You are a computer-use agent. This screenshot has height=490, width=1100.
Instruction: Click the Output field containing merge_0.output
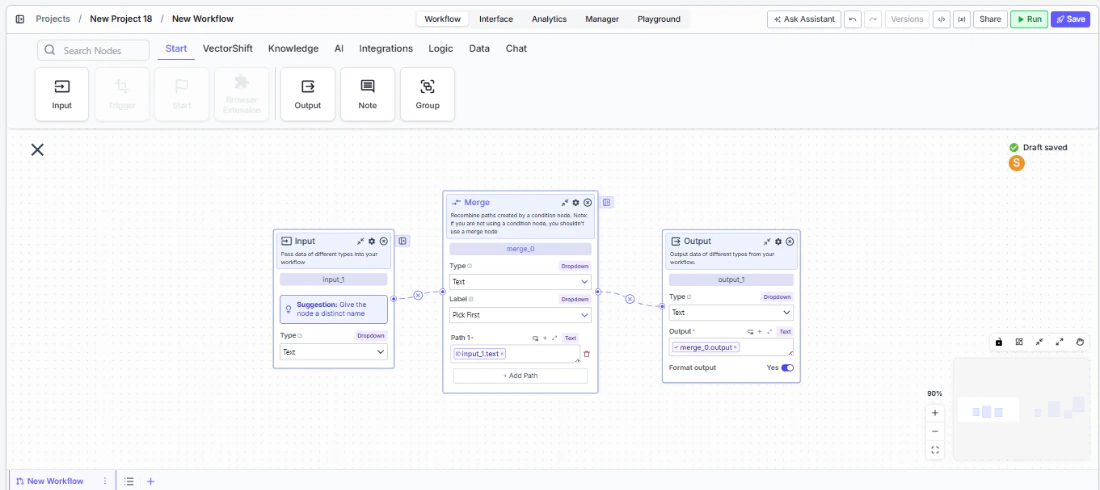pyautogui.click(x=731, y=347)
